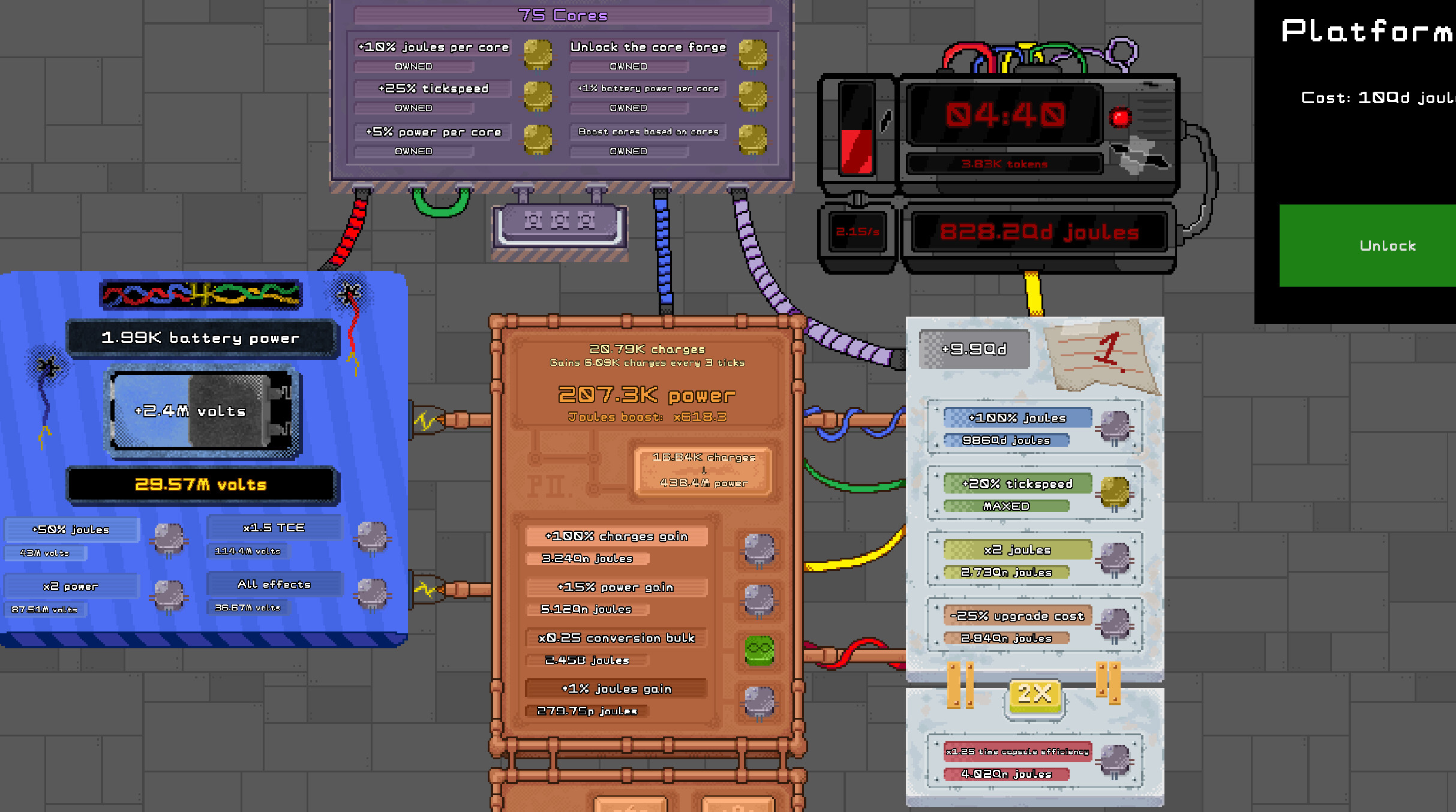Image resolution: width=1456 pixels, height=812 pixels.
Task: Click the spark at the red wire's top
Action: (349, 293)
